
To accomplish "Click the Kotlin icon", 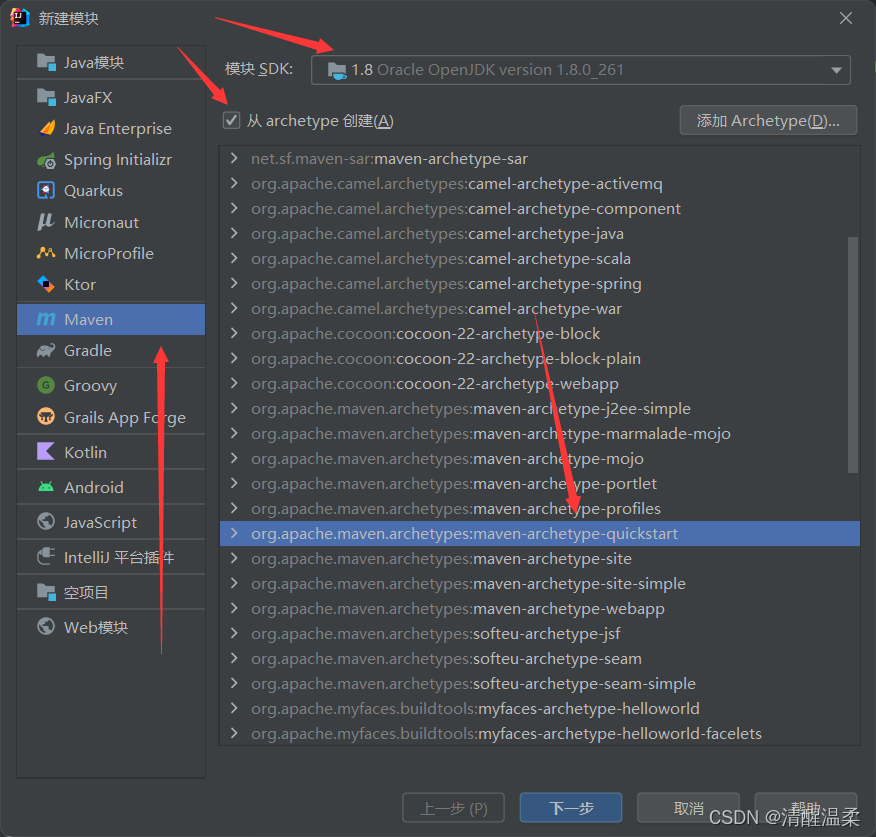I will pos(46,451).
